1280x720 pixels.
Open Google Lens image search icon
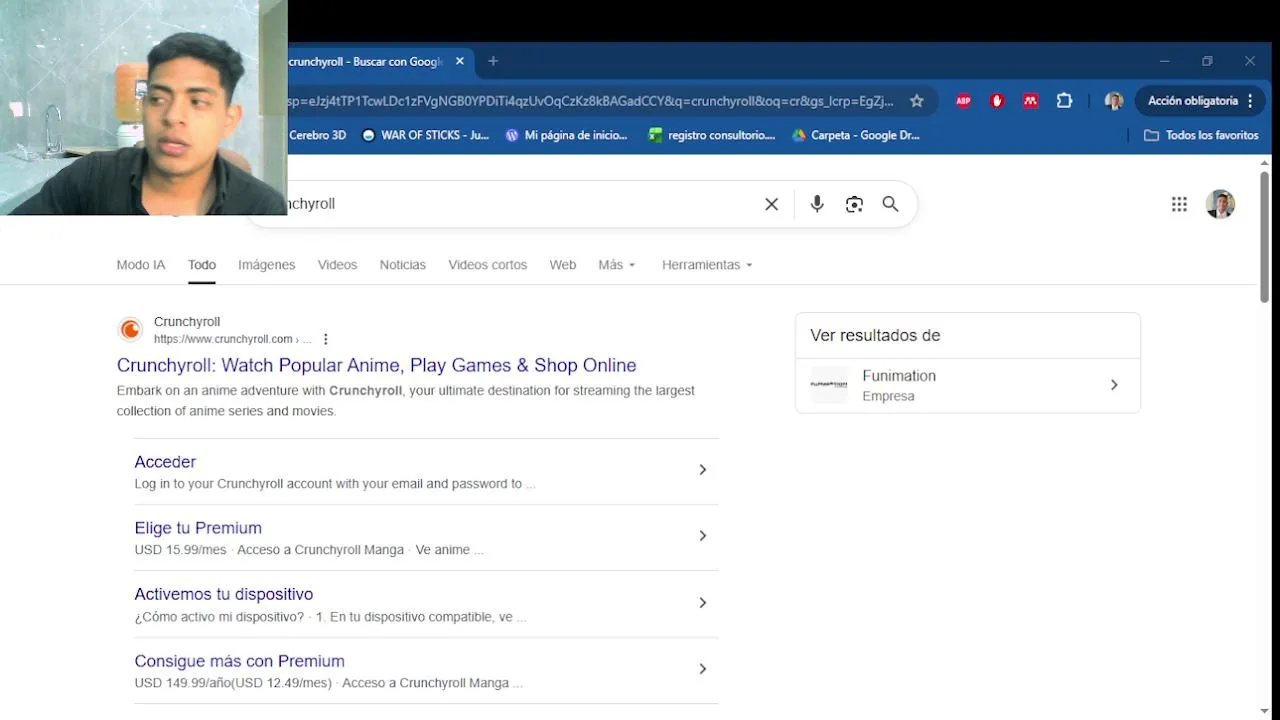pos(854,204)
